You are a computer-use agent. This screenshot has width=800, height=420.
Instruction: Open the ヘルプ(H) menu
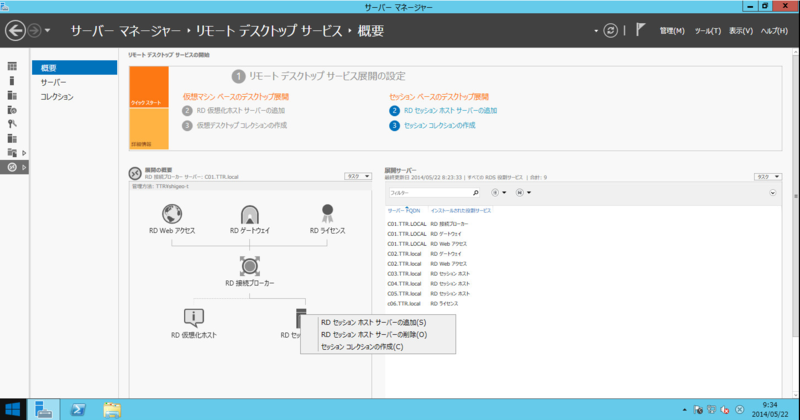coord(774,31)
